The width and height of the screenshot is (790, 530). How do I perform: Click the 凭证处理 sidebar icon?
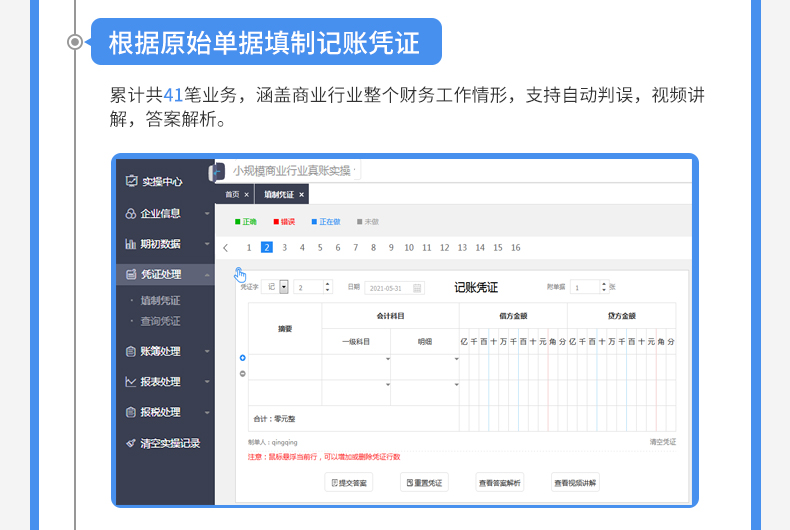[131, 275]
